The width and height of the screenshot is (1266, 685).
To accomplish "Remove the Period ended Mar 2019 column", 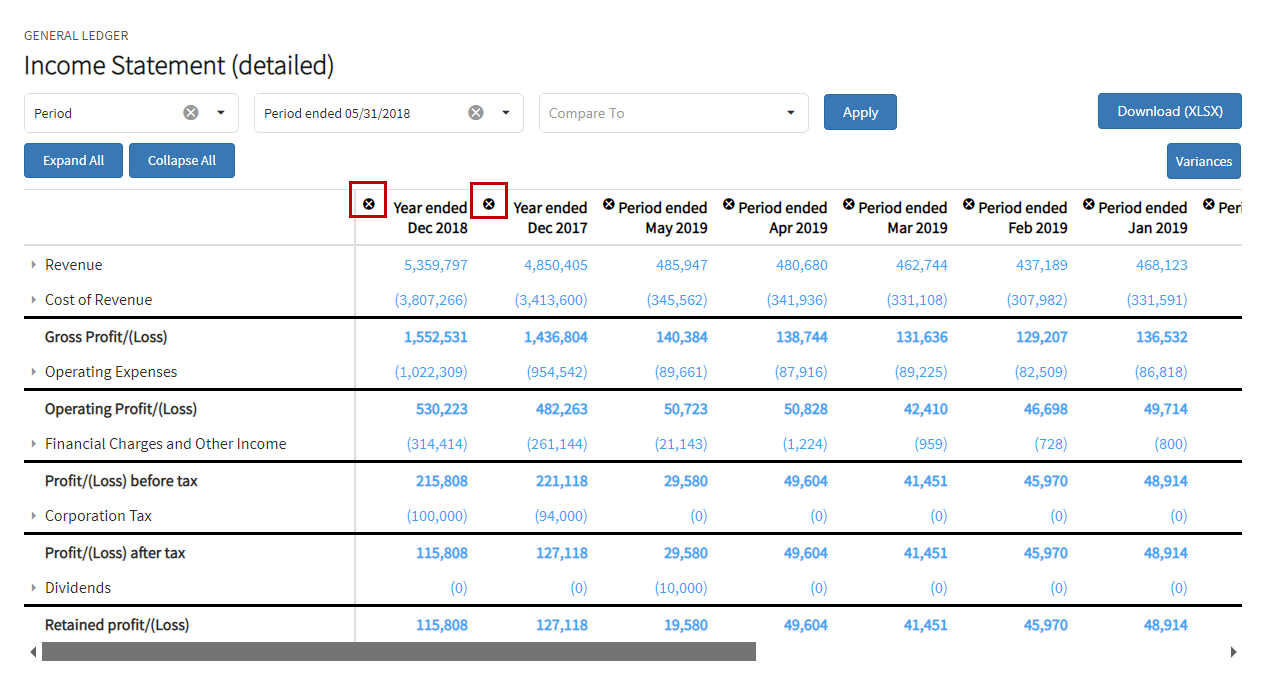I will point(849,204).
